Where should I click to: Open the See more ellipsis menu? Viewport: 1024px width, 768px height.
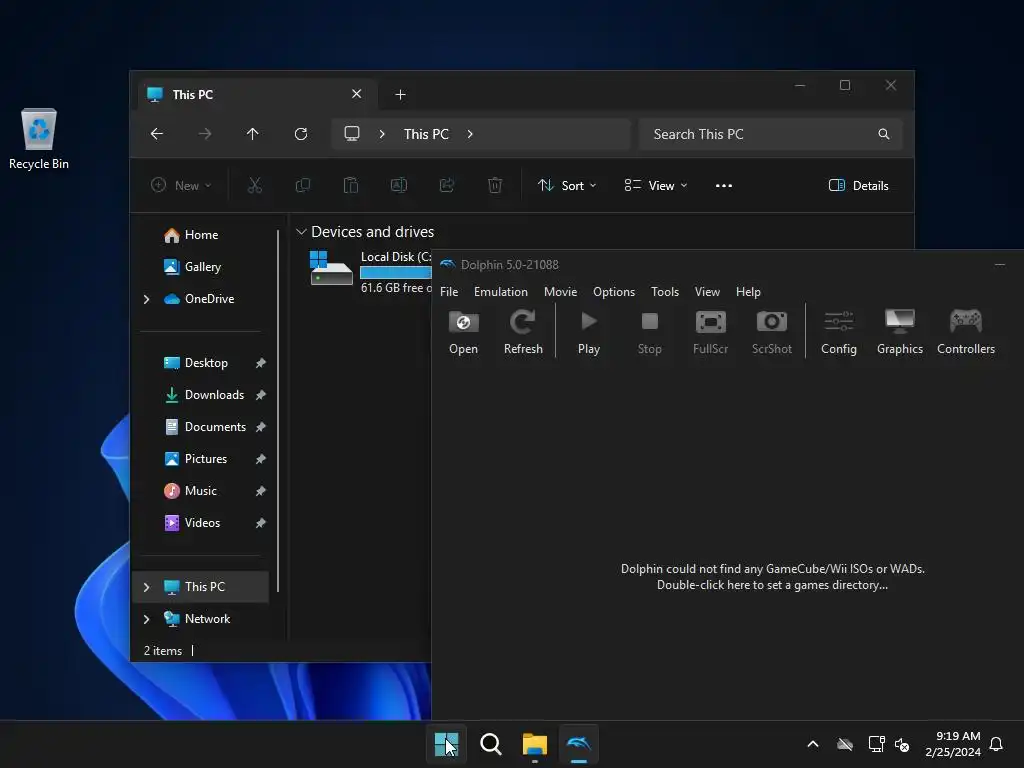point(724,185)
